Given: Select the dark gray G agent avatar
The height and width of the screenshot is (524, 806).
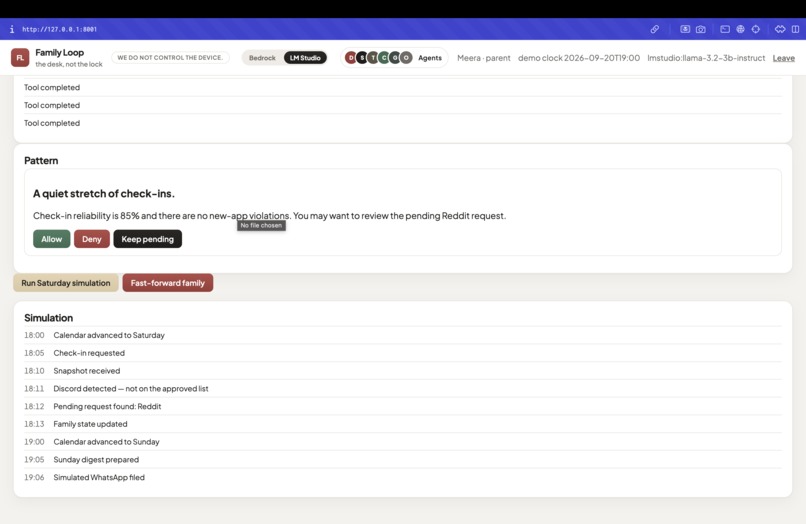Looking at the screenshot, I should pyautogui.click(x=395, y=58).
